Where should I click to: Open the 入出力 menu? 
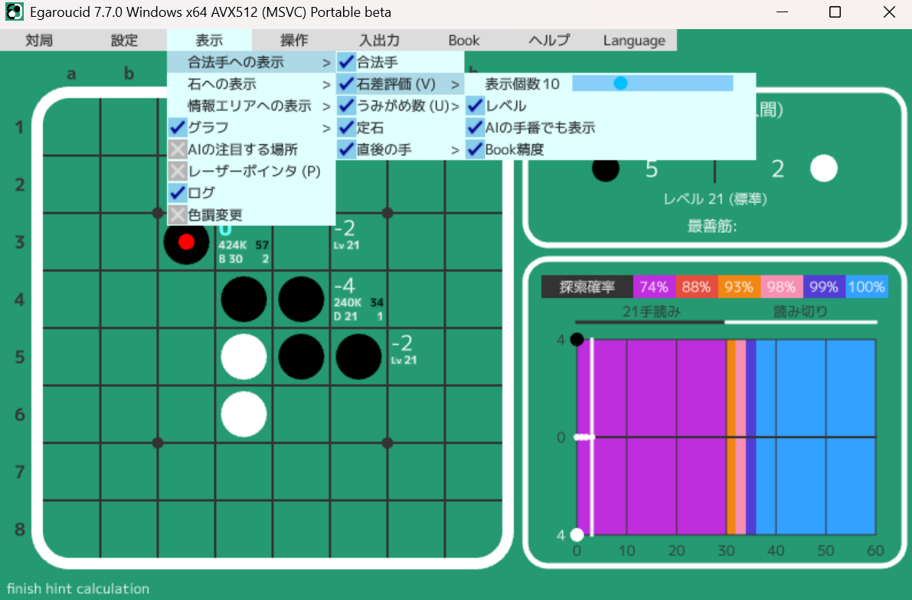coord(379,41)
